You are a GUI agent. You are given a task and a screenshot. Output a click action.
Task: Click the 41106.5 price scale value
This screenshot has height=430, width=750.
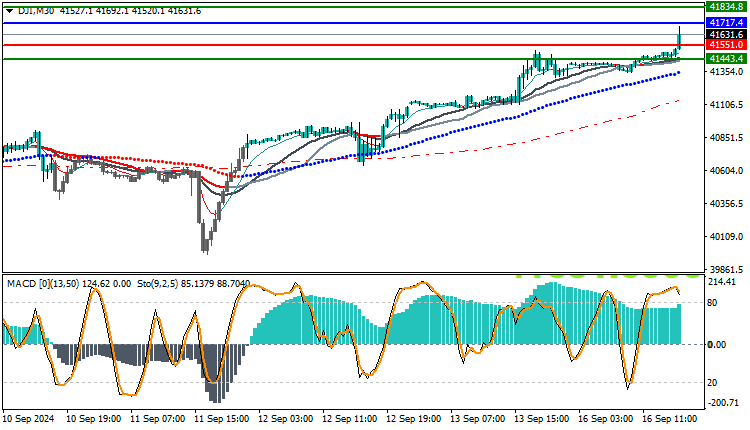[x=726, y=105]
